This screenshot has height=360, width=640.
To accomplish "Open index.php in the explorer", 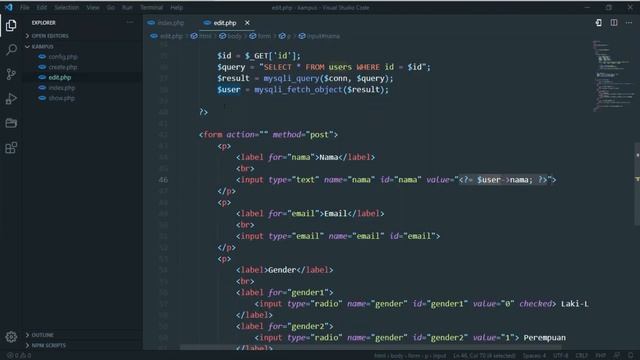I will (x=61, y=88).
